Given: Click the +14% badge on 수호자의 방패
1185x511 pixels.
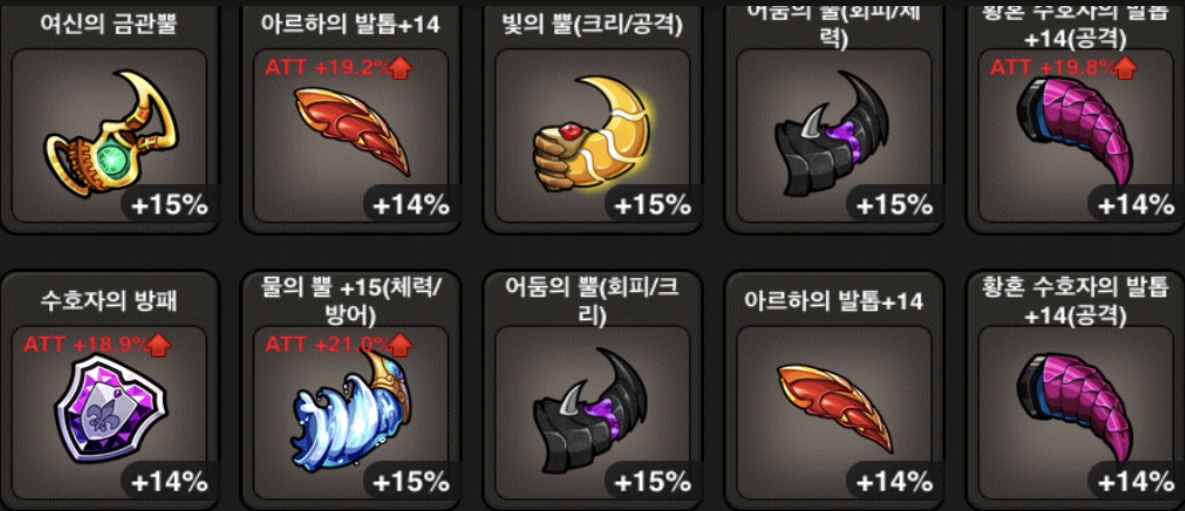Looking at the screenshot, I should click(170, 482).
